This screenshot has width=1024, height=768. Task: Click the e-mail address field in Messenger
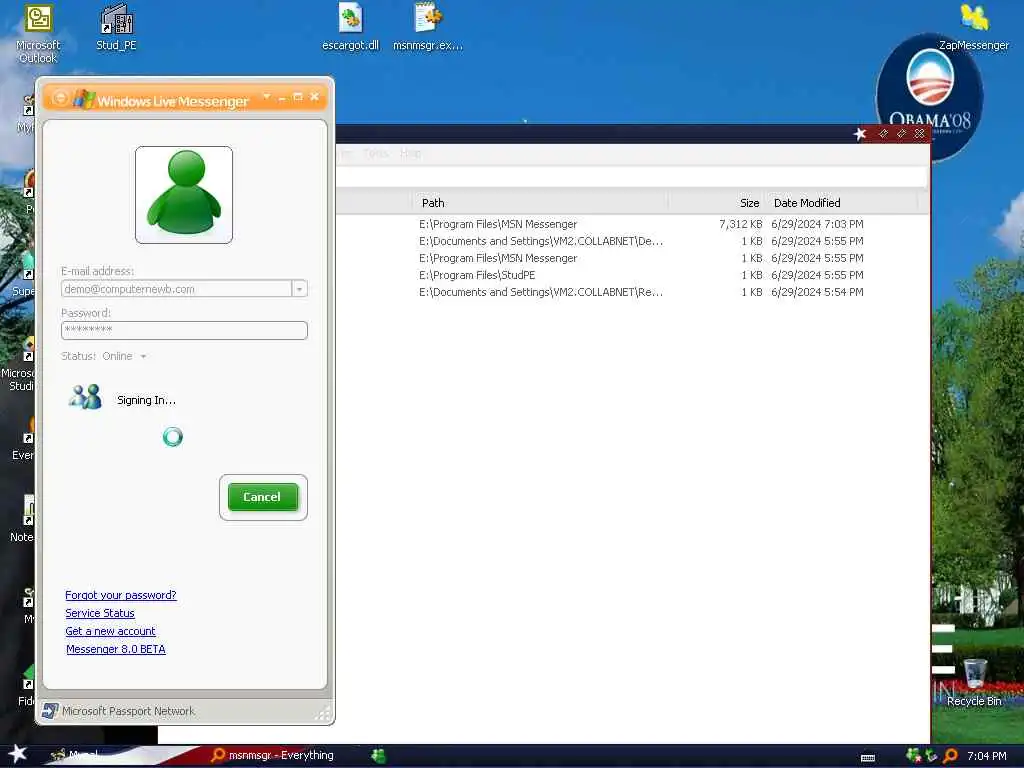coord(176,289)
